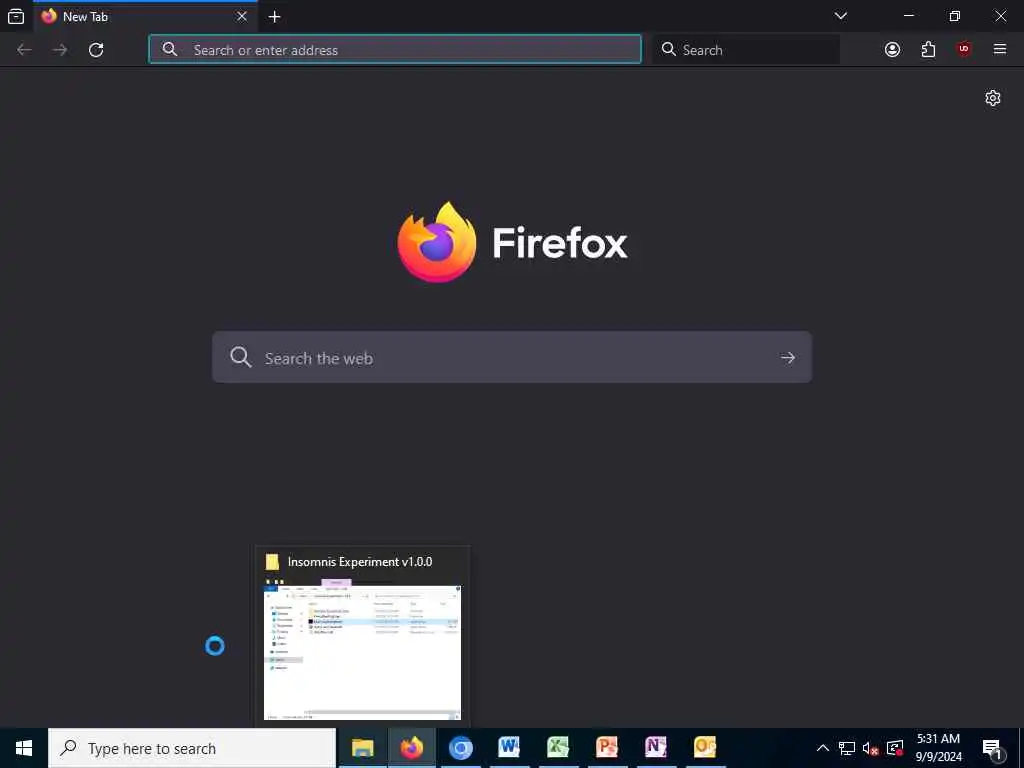Click the toolbar Search box
The height and width of the screenshot is (768, 1024).
click(x=746, y=50)
